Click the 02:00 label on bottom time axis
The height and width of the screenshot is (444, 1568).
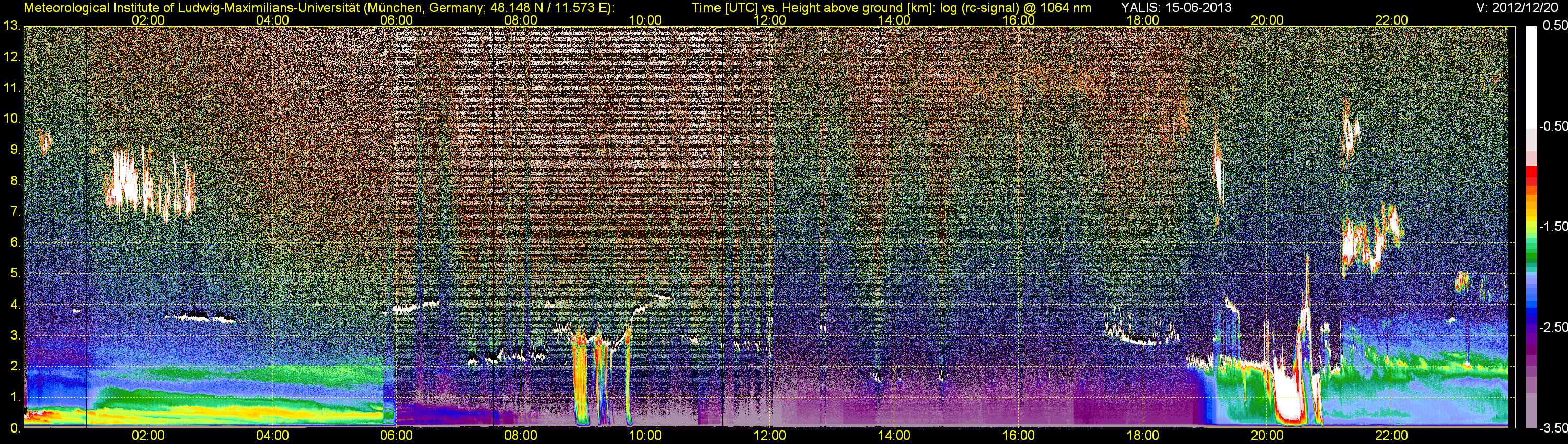pos(148,436)
